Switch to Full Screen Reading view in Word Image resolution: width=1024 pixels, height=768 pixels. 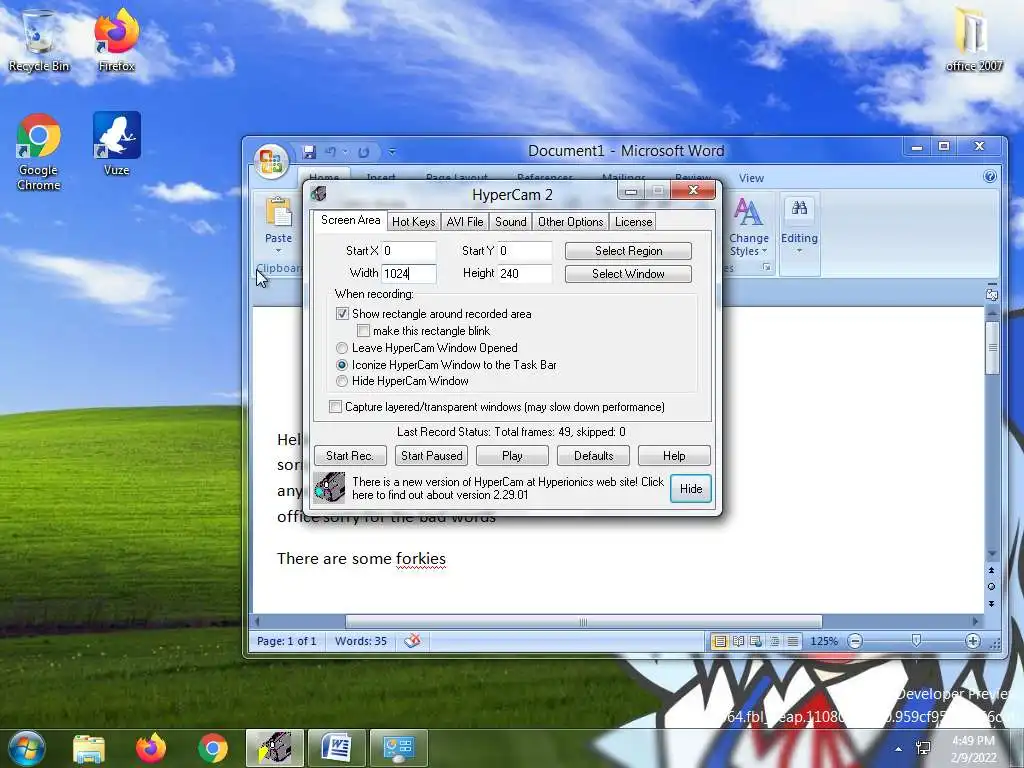pos(738,641)
